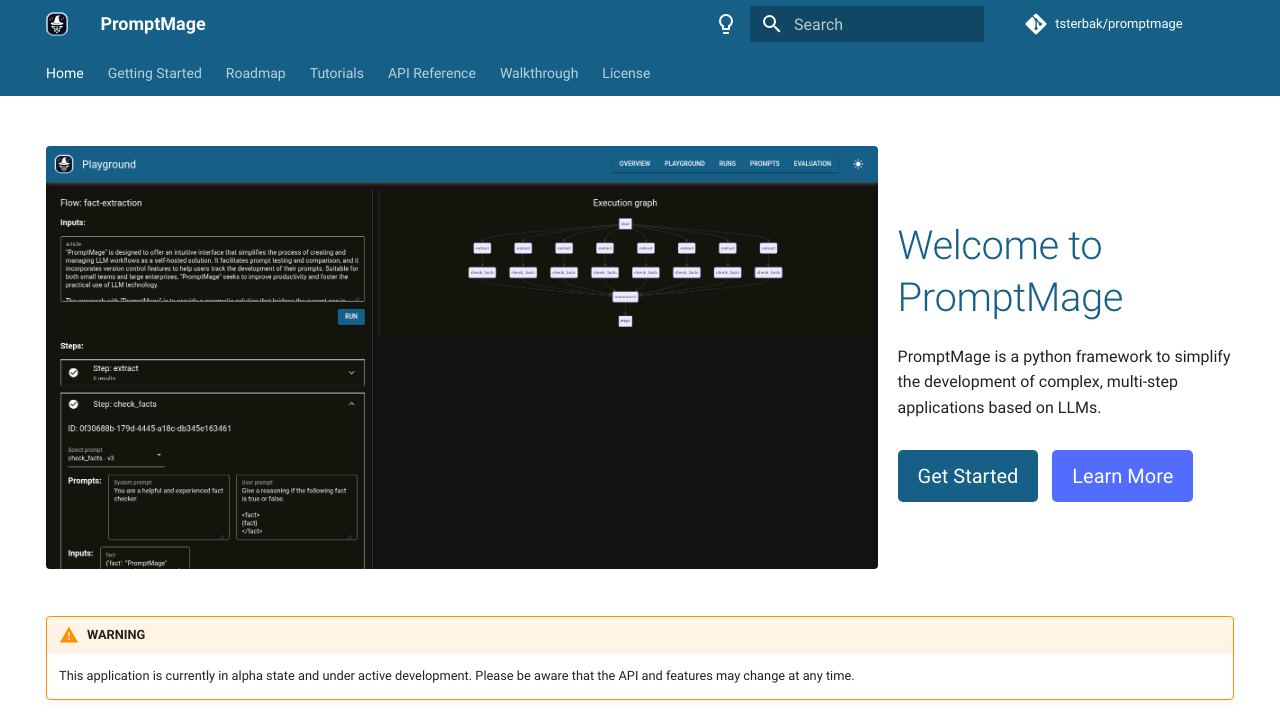The width and height of the screenshot is (1280, 720).
Task: Click the alpha state warning message text
Action: 457,676
